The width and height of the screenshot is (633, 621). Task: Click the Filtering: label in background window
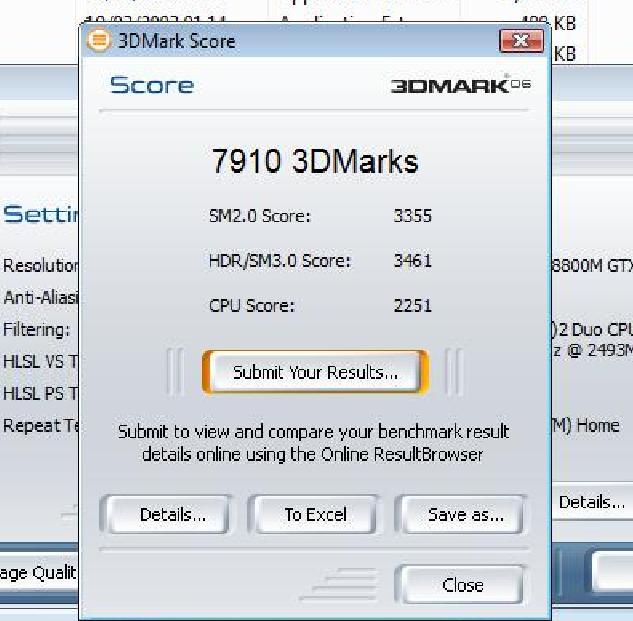(x=36, y=330)
